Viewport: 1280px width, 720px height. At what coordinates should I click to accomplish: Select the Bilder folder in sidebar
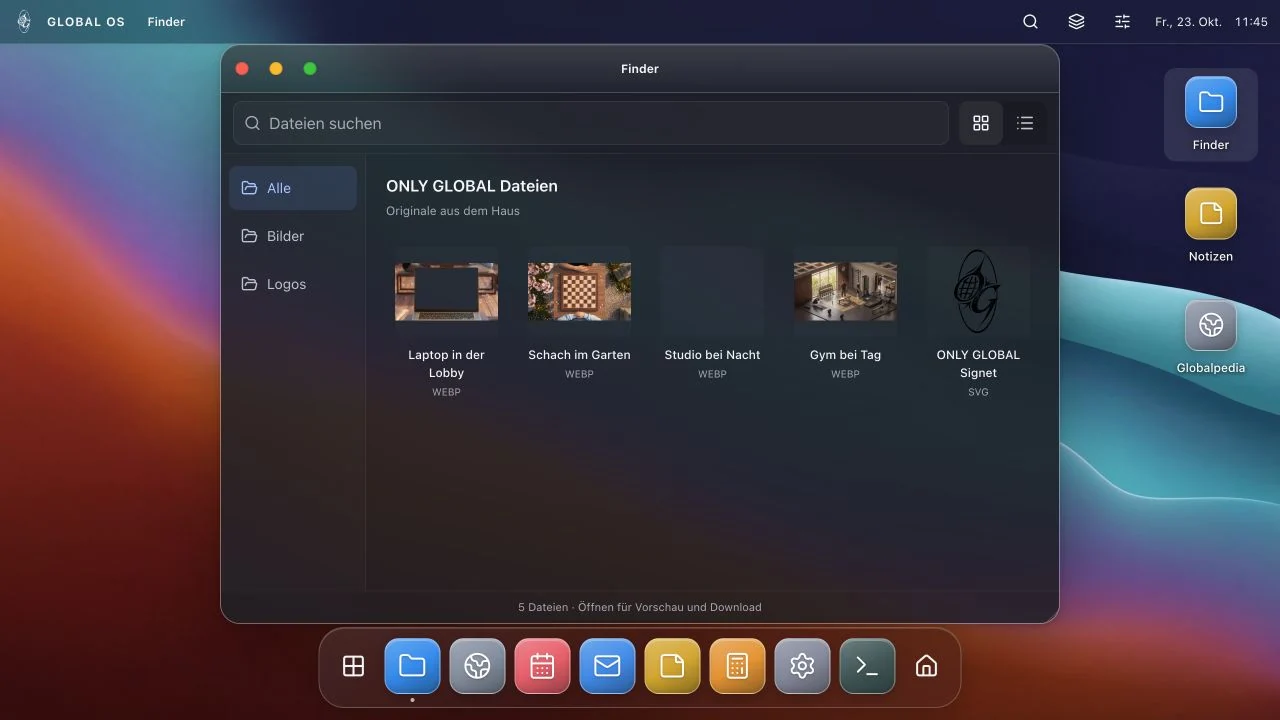(293, 236)
